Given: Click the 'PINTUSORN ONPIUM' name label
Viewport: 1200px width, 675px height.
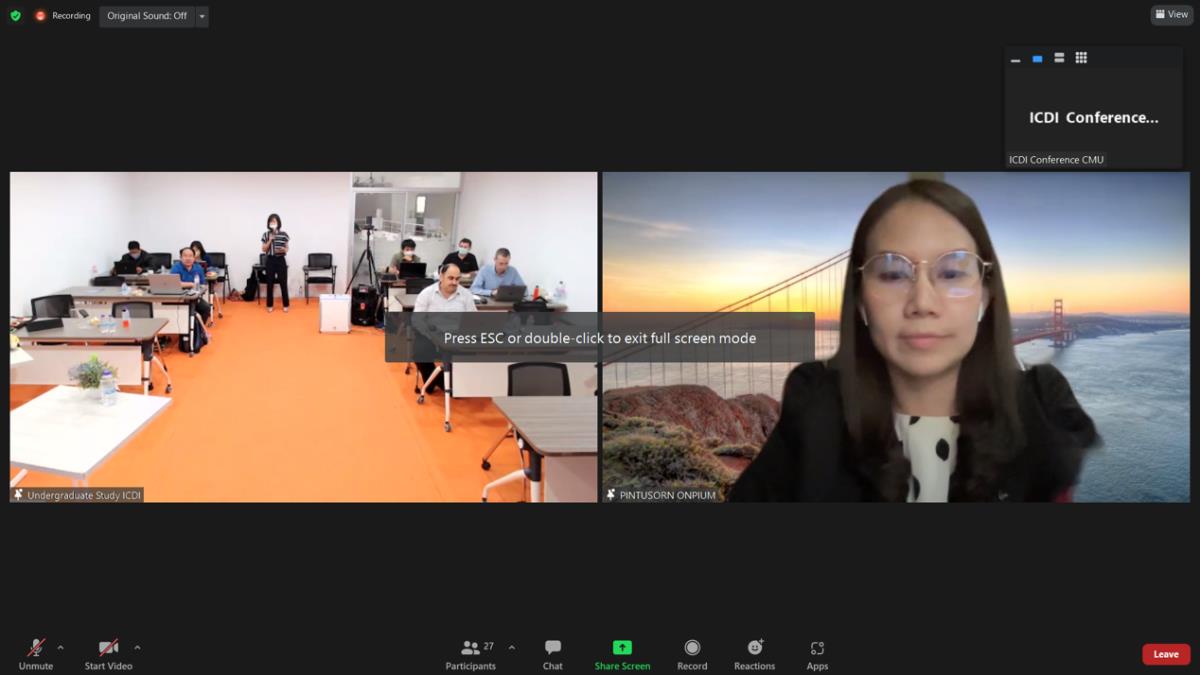Looking at the screenshot, I should coord(668,495).
